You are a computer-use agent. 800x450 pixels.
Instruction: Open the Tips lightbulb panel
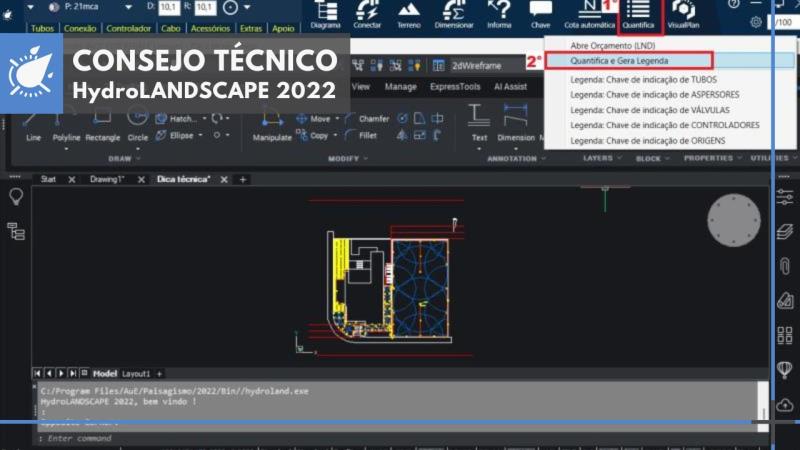(16, 196)
